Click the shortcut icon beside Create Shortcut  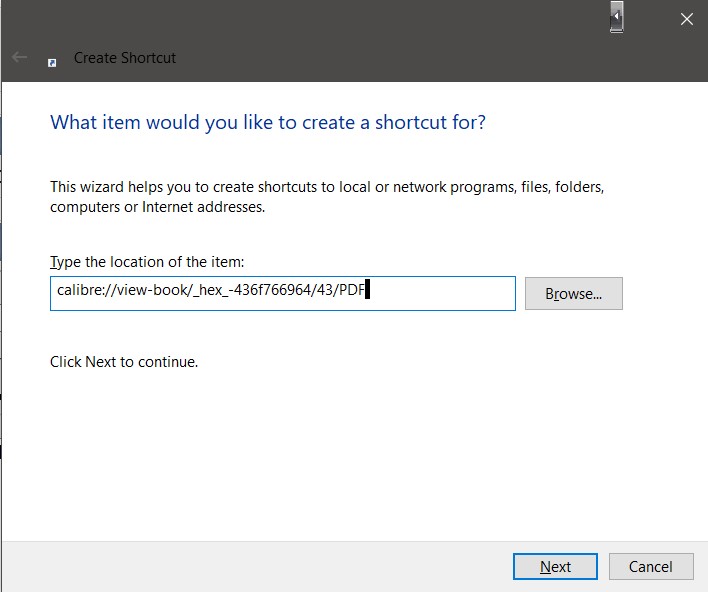52,62
